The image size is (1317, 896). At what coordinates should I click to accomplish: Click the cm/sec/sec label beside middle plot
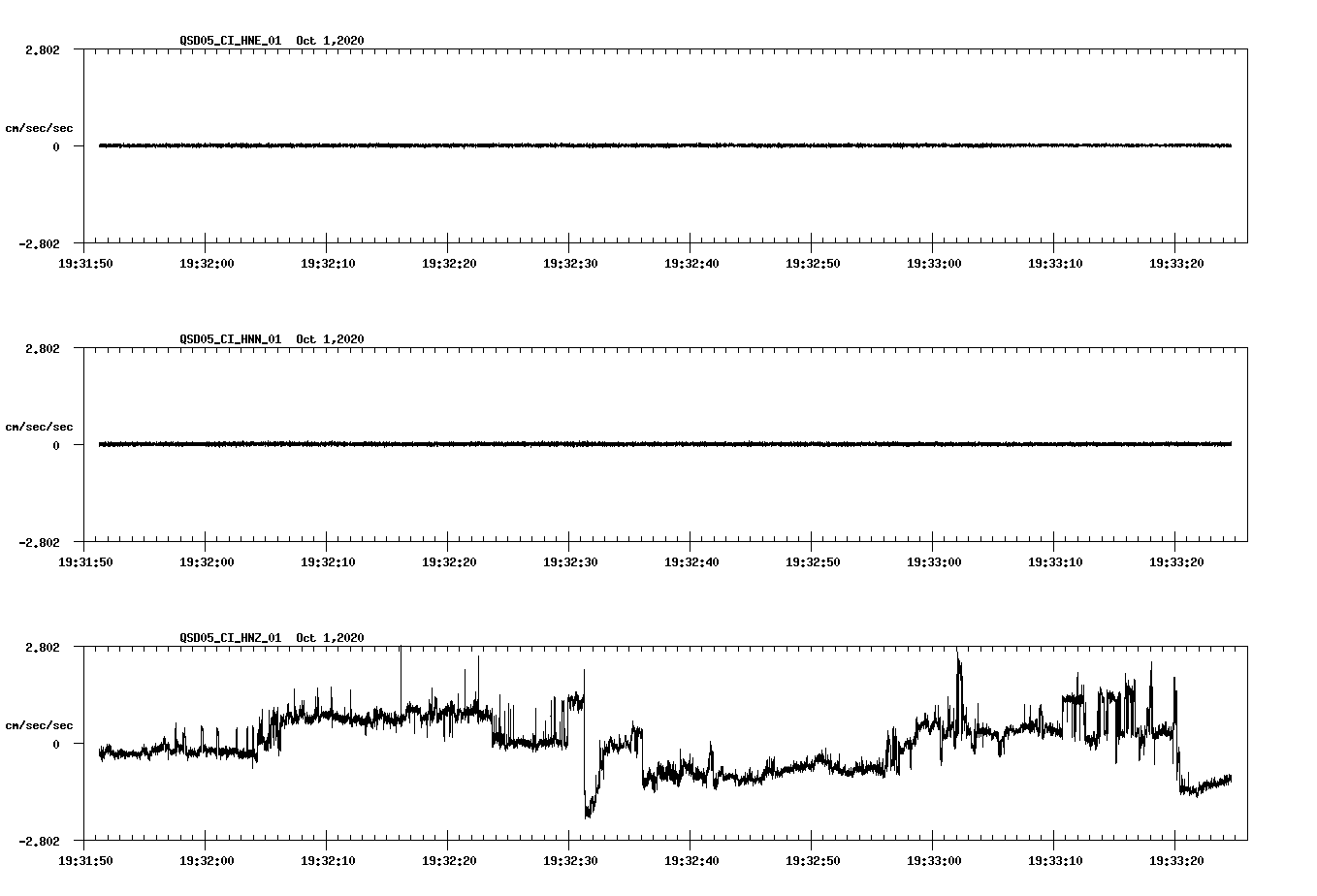point(41,426)
